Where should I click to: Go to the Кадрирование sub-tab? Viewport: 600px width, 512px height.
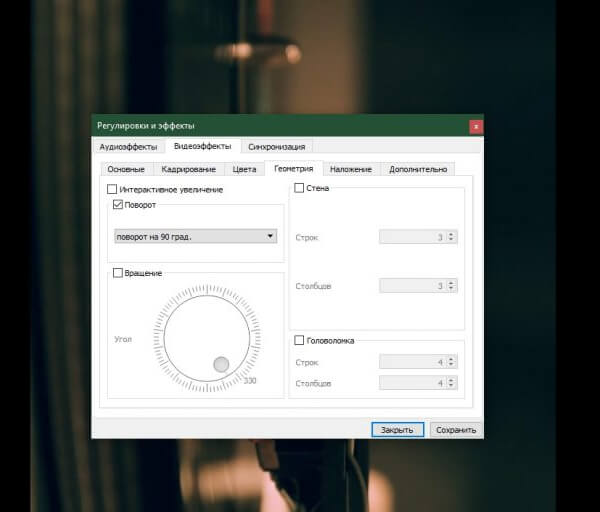pyautogui.click(x=188, y=169)
